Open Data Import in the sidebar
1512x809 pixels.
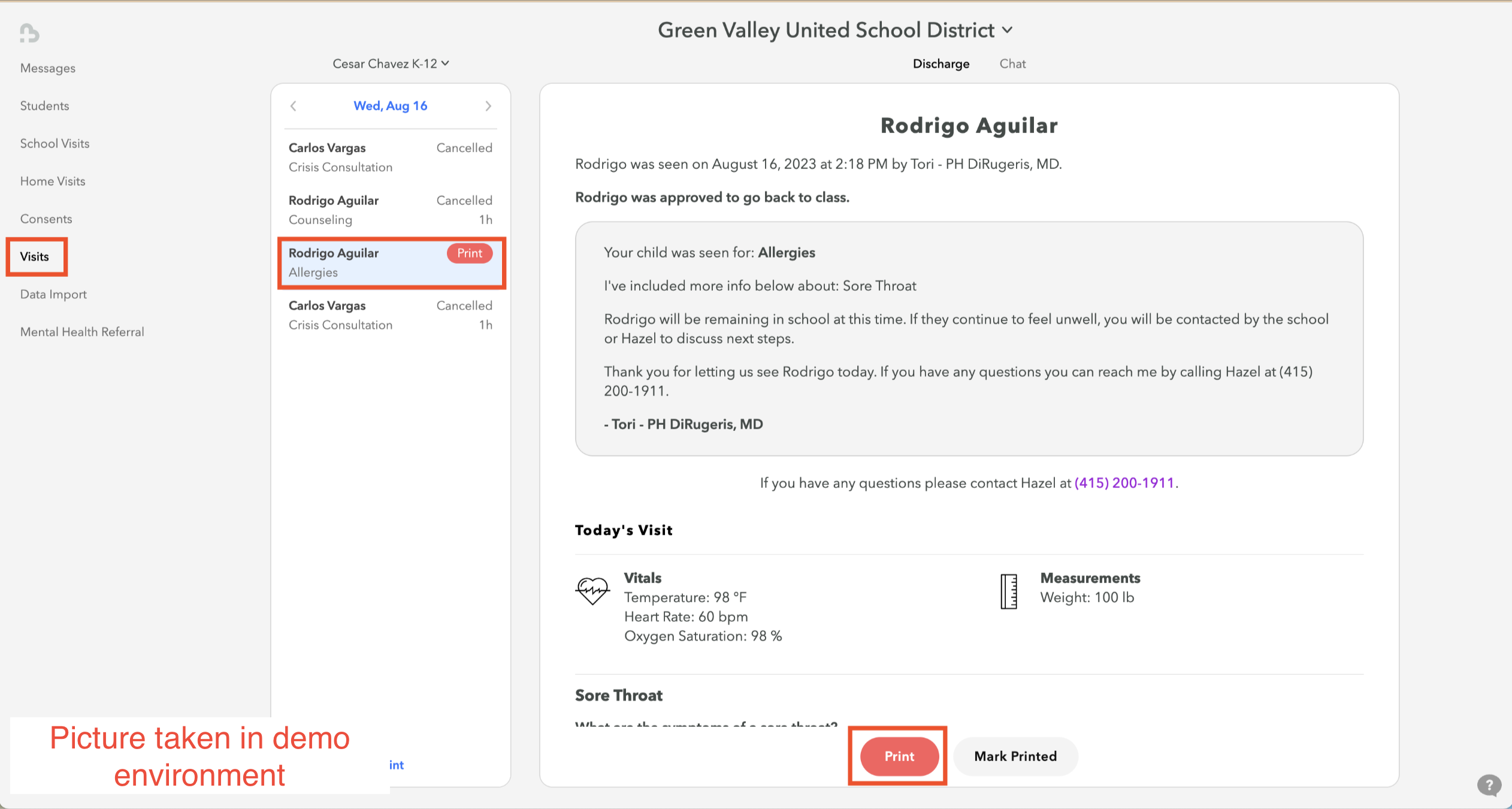click(53, 294)
